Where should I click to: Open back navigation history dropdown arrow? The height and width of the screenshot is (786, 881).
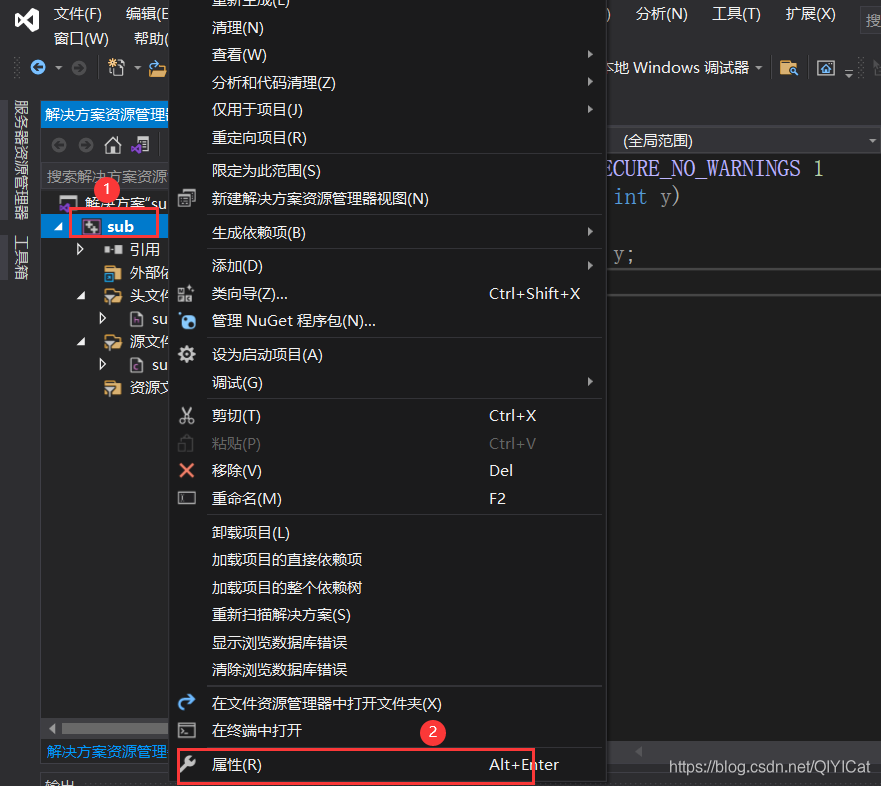pos(58,68)
